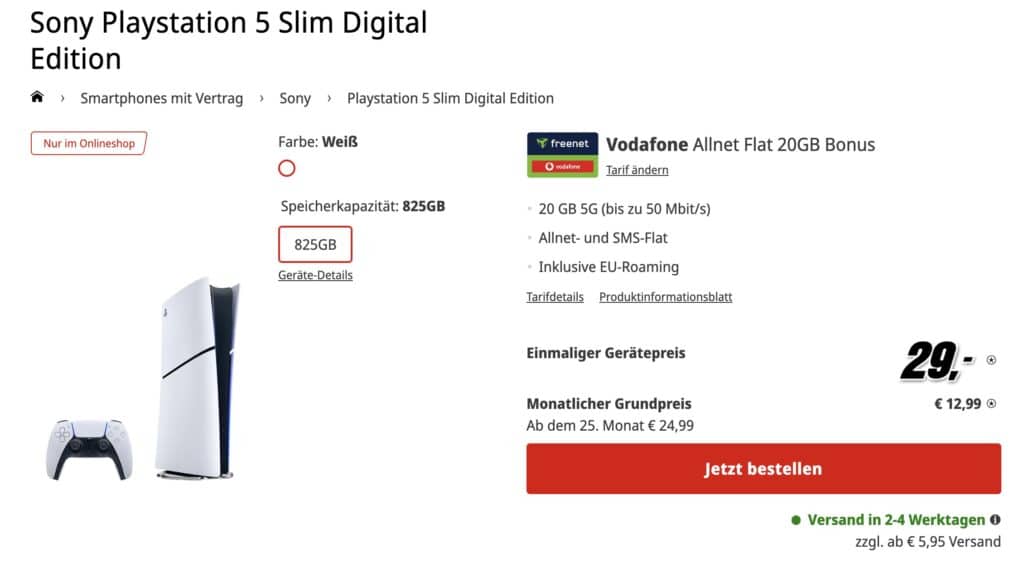Click the Sony Playstation 5 Slim title
Image resolution: width=1024 pixels, height=573 pixels.
tap(229, 39)
